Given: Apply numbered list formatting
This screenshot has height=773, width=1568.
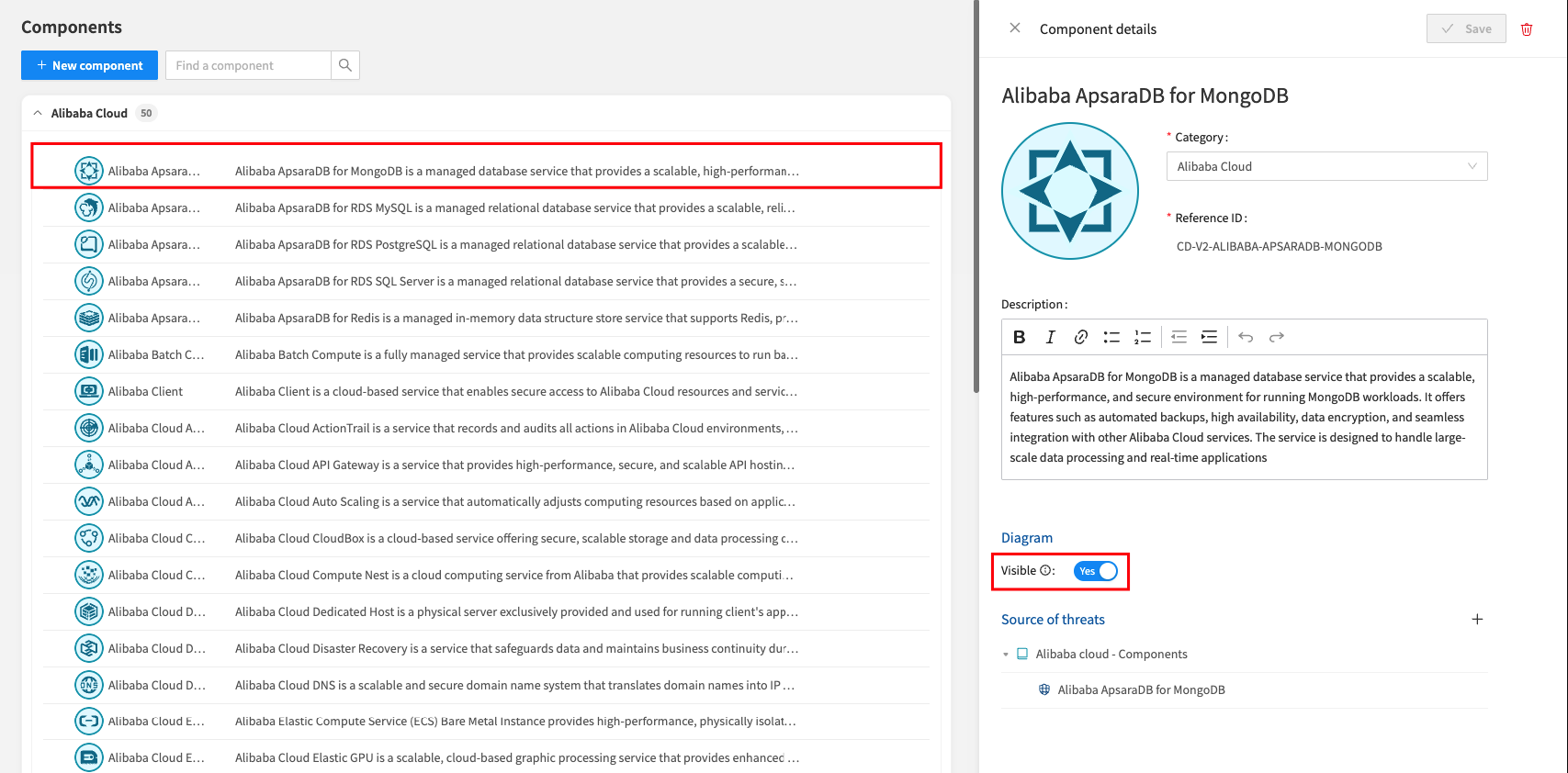Looking at the screenshot, I should tap(1143, 337).
